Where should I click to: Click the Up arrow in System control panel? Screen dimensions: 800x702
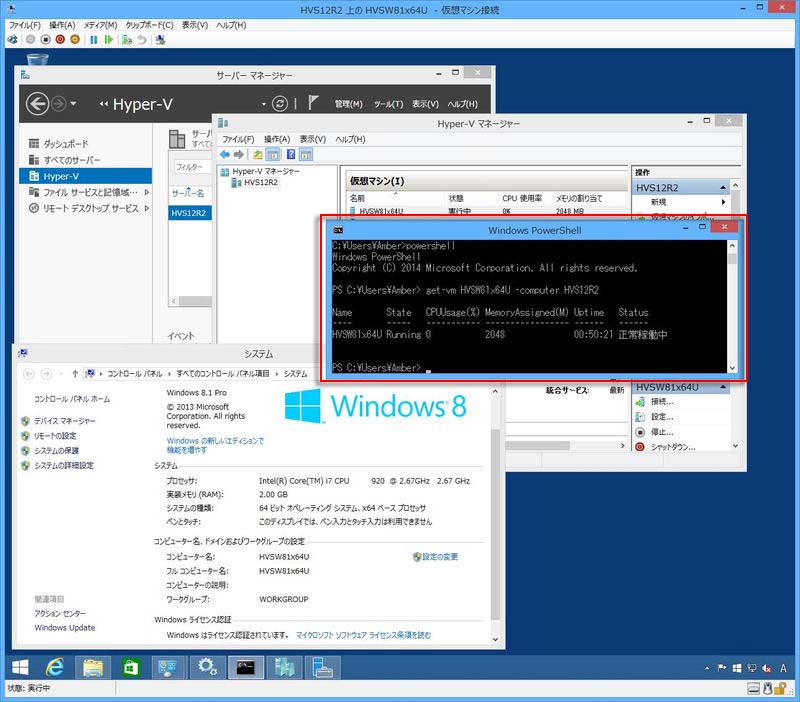pyautogui.click(x=75, y=373)
